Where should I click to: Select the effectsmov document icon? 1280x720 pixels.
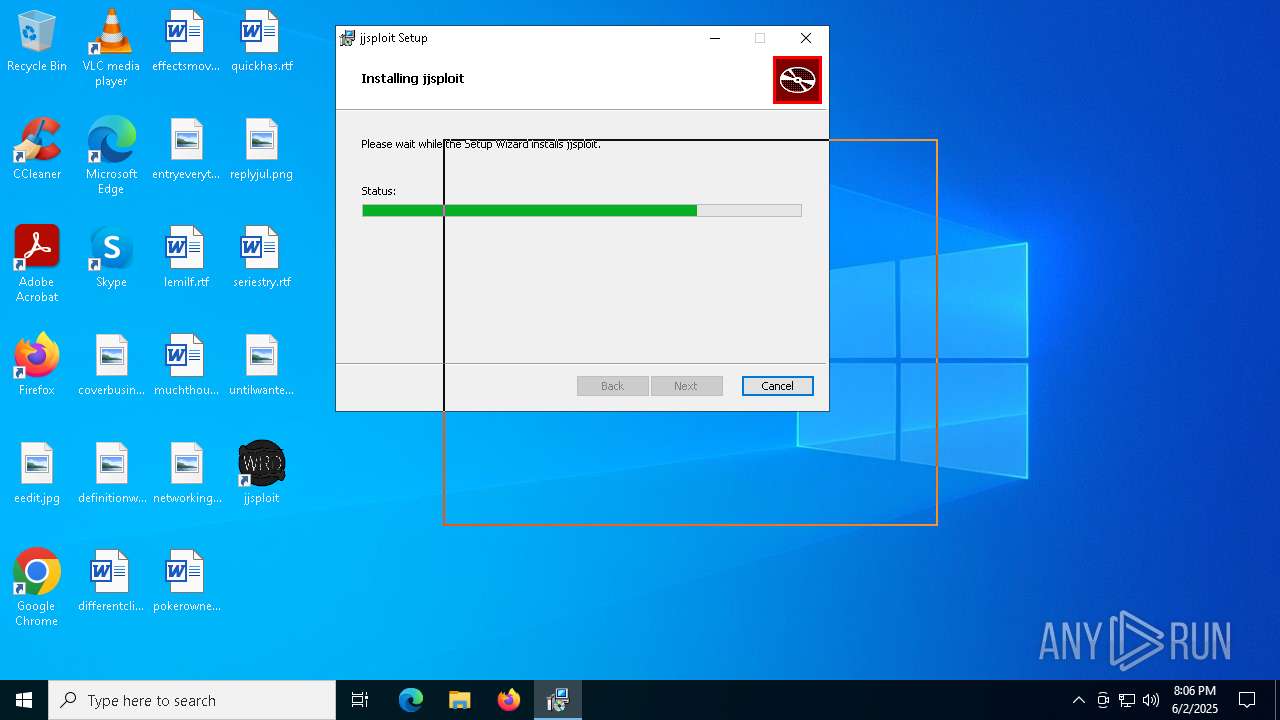(186, 42)
